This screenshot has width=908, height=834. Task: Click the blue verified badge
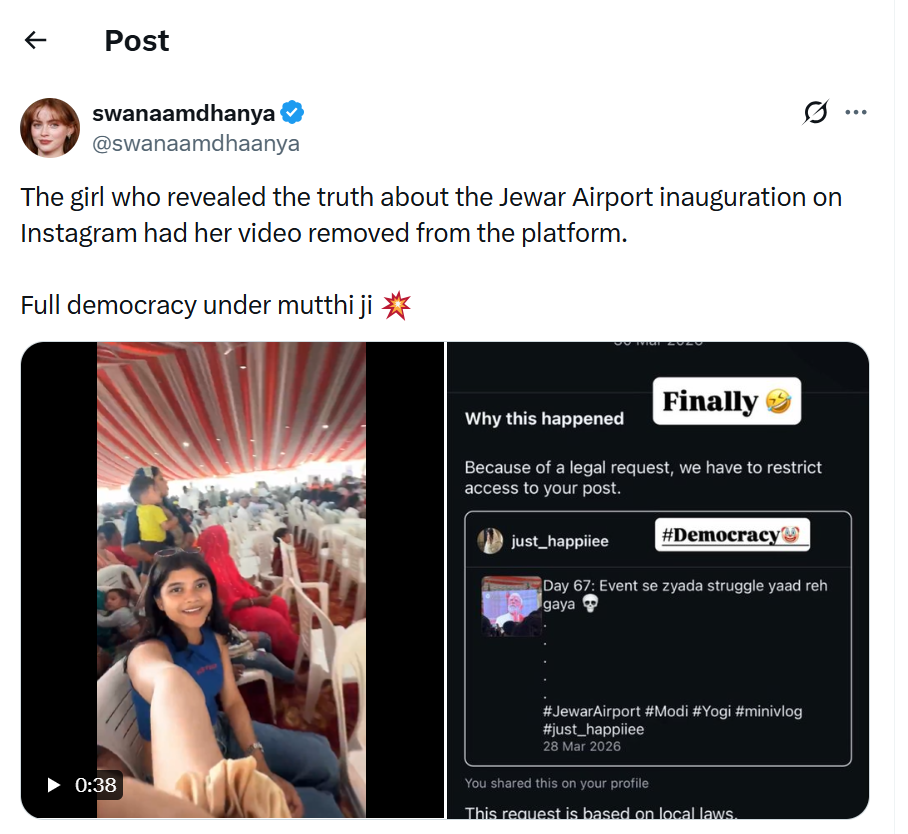point(292,113)
